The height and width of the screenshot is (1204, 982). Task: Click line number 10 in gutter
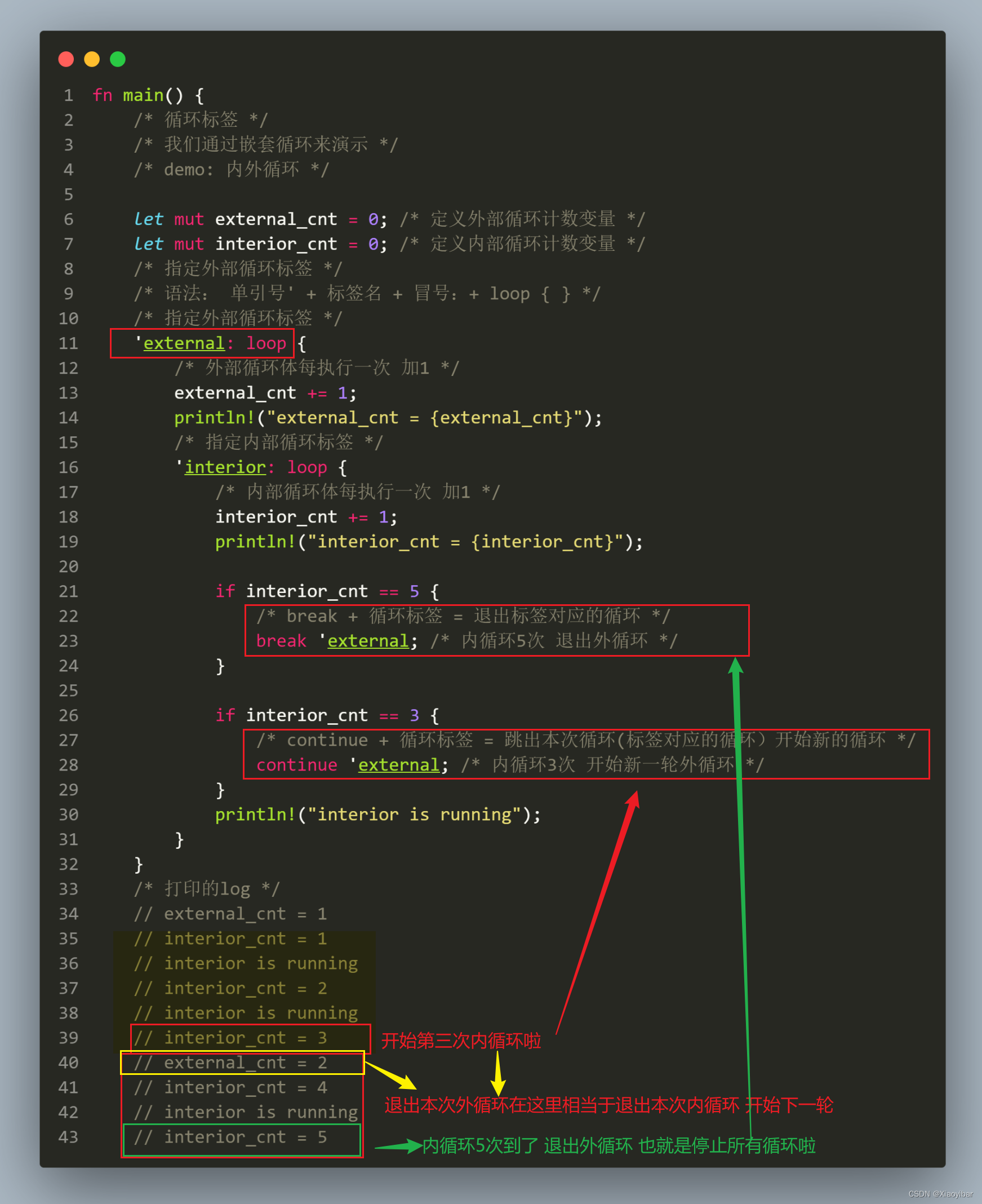click(68, 318)
